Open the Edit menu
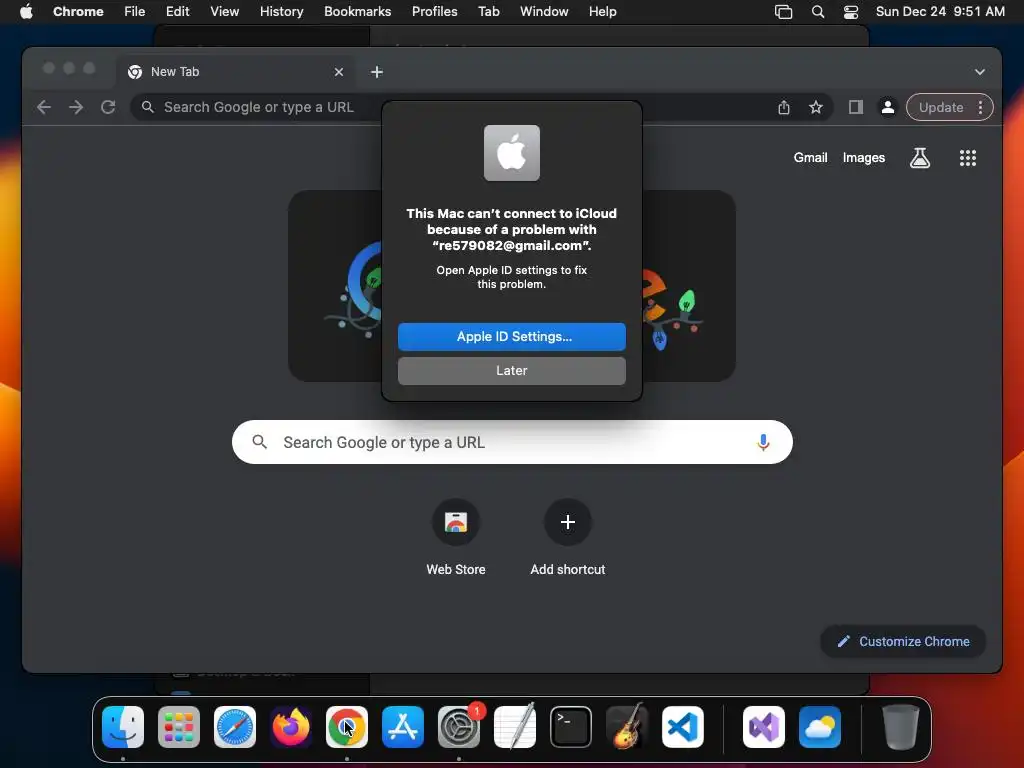Viewport: 1024px width, 768px height. click(177, 11)
